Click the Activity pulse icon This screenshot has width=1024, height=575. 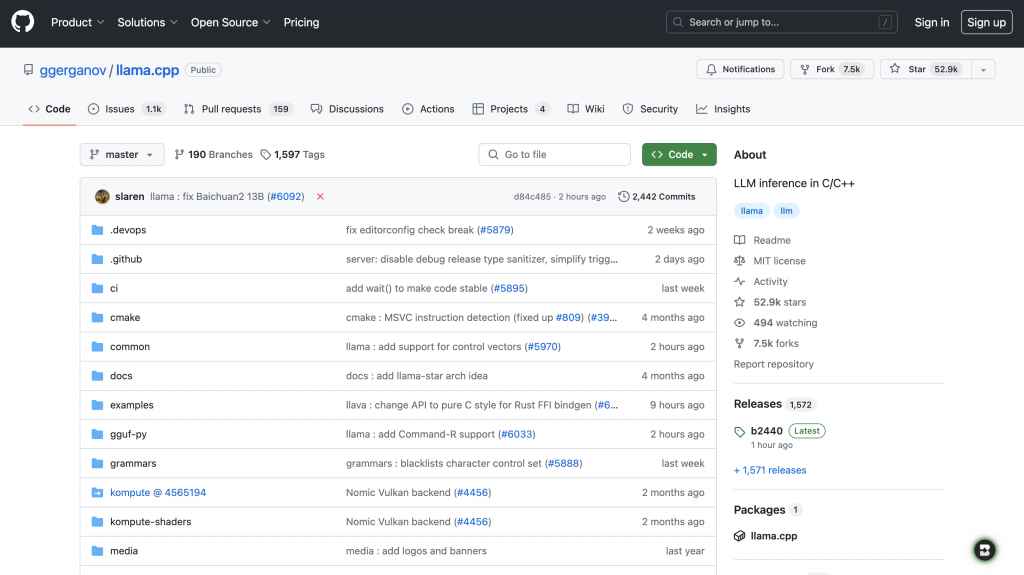[739, 281]
